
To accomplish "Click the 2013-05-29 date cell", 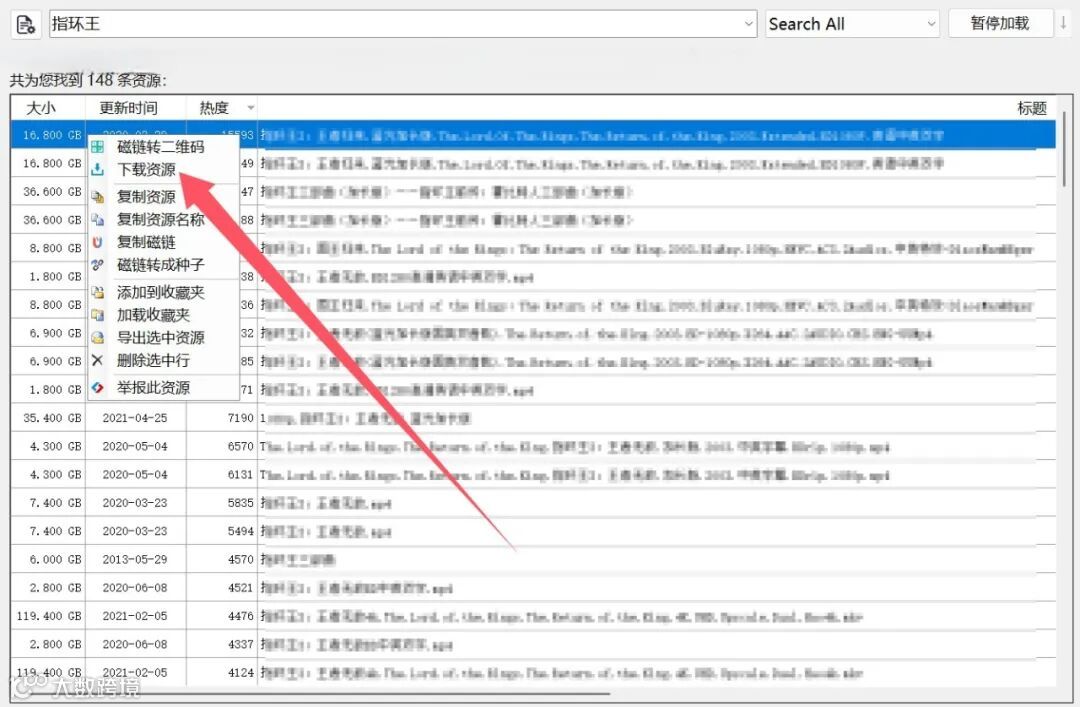I will 135,560.
